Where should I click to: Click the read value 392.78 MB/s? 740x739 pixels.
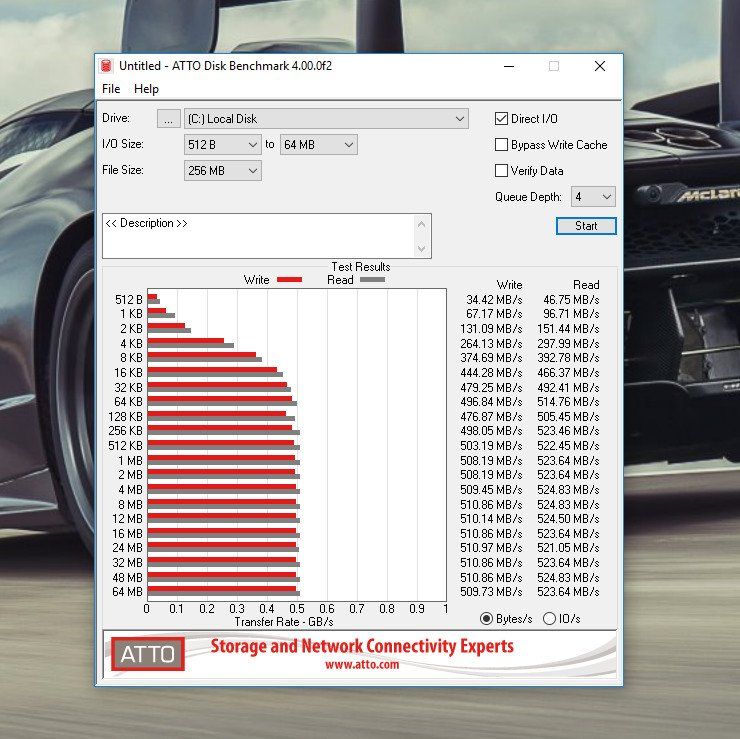pyautogui.click(x=568, y=358)
